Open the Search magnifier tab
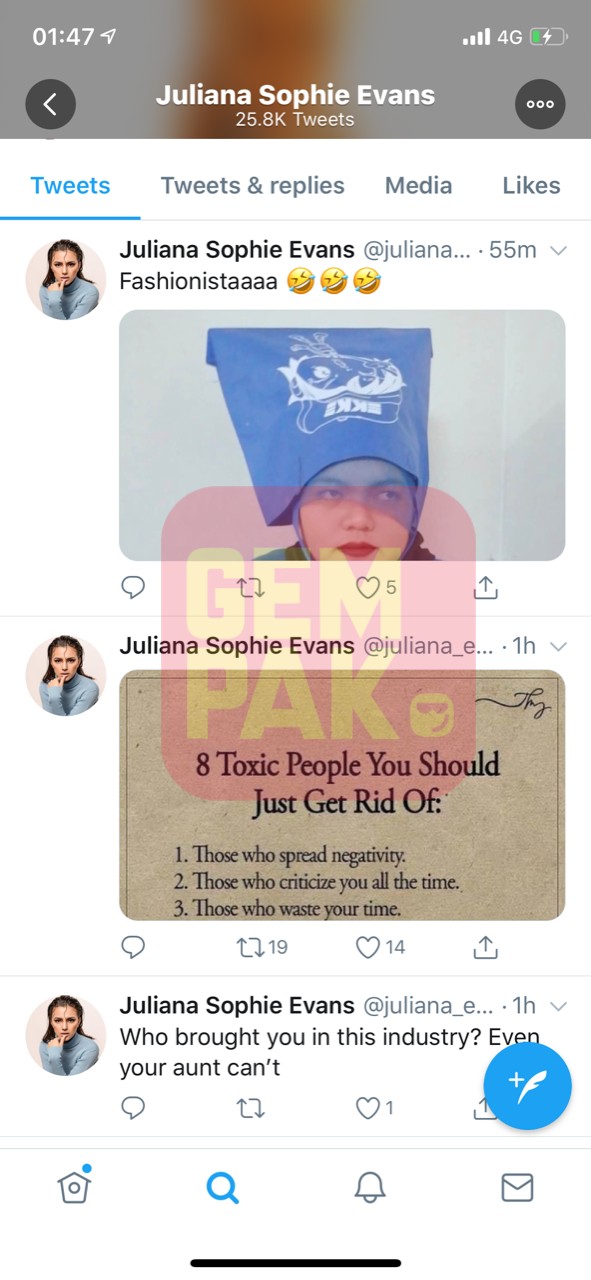Screen dimensions: 591x1280 (222, 1187)
